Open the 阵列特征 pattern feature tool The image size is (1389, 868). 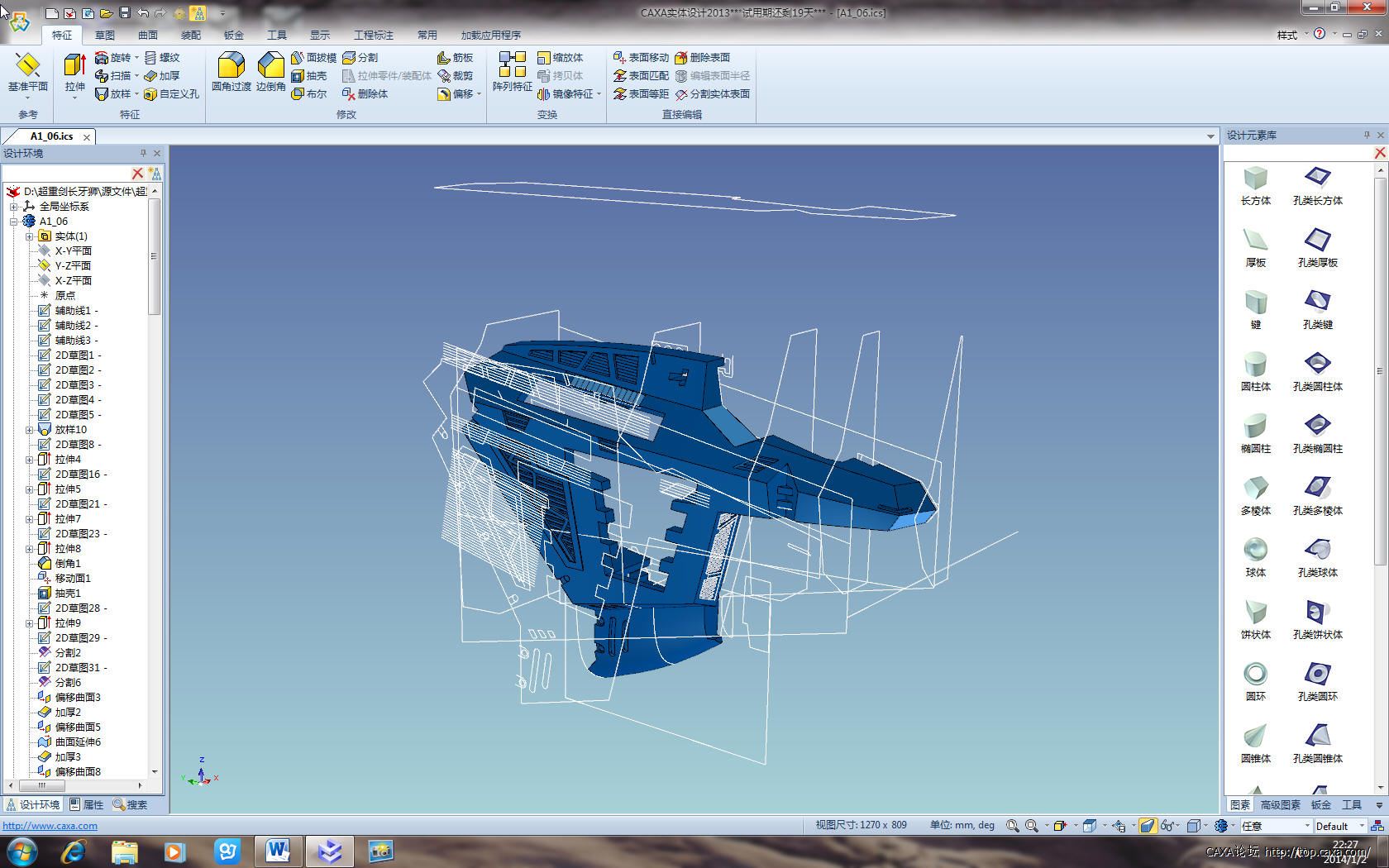click(512, 73)
